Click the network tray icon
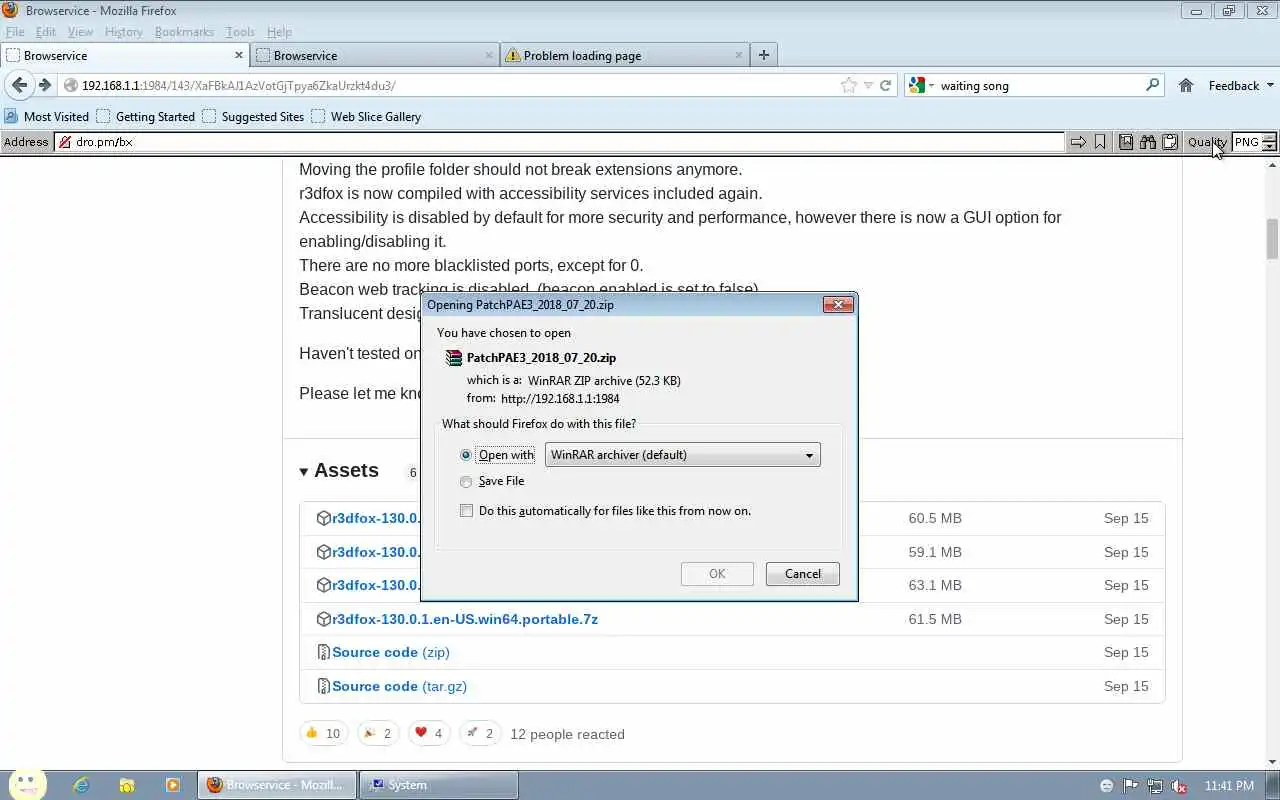Image resolution: width=1280 pixels, height=800 pixels. click(x=1155, y=786)
